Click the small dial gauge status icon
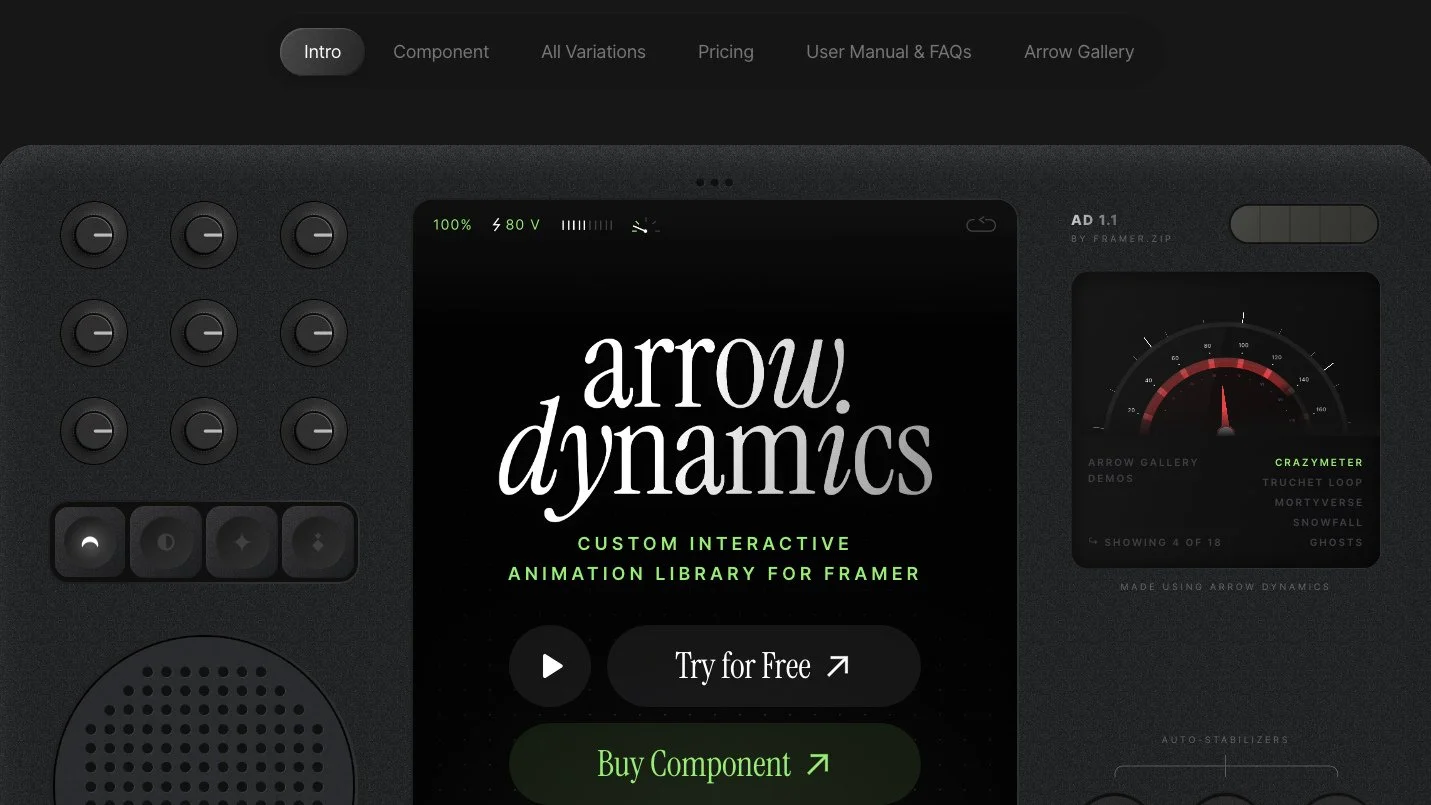This screenshot has width=1431, height=805. [x=645, y=226]
